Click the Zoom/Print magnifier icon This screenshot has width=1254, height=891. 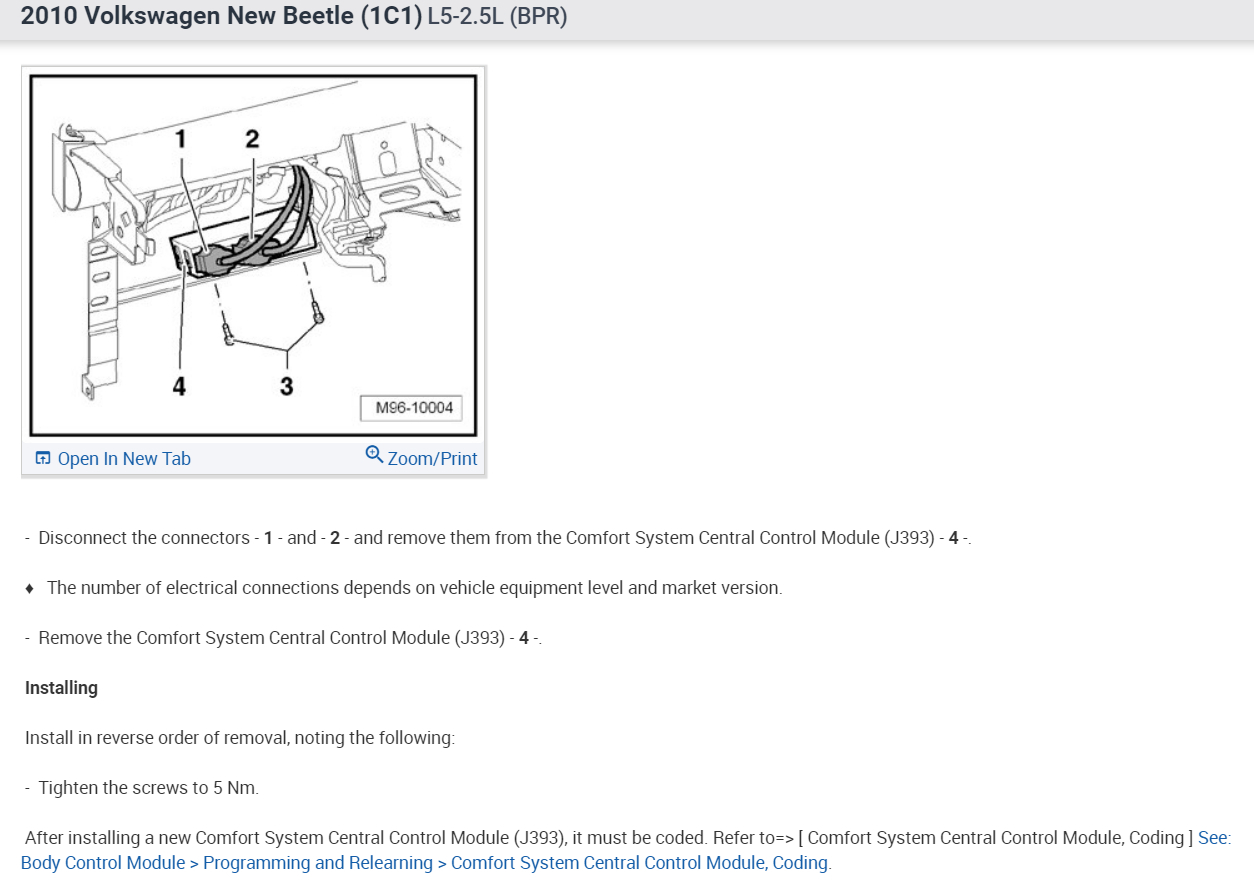(374, 455)
